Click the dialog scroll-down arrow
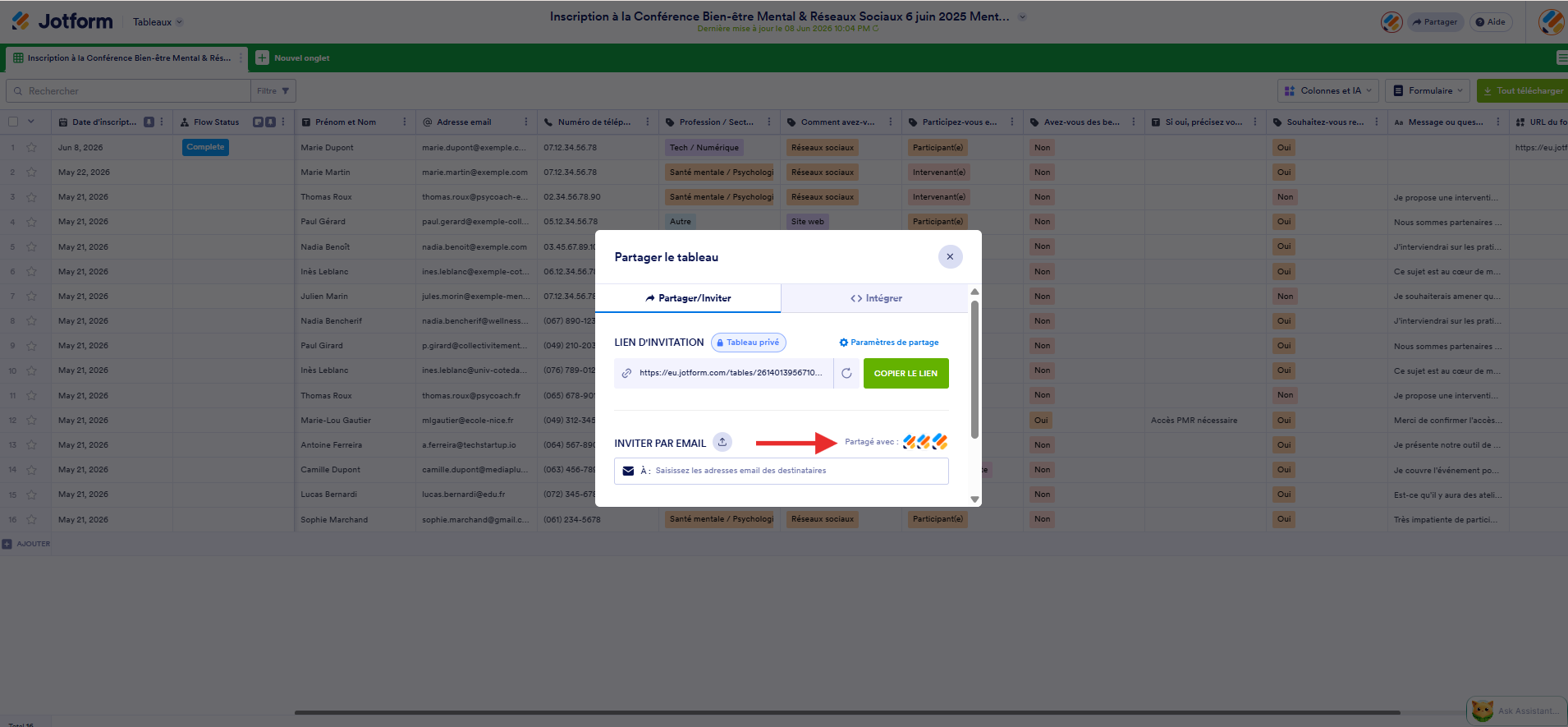1568x727 pixels. pyautogui.click(x=974, y=499)
